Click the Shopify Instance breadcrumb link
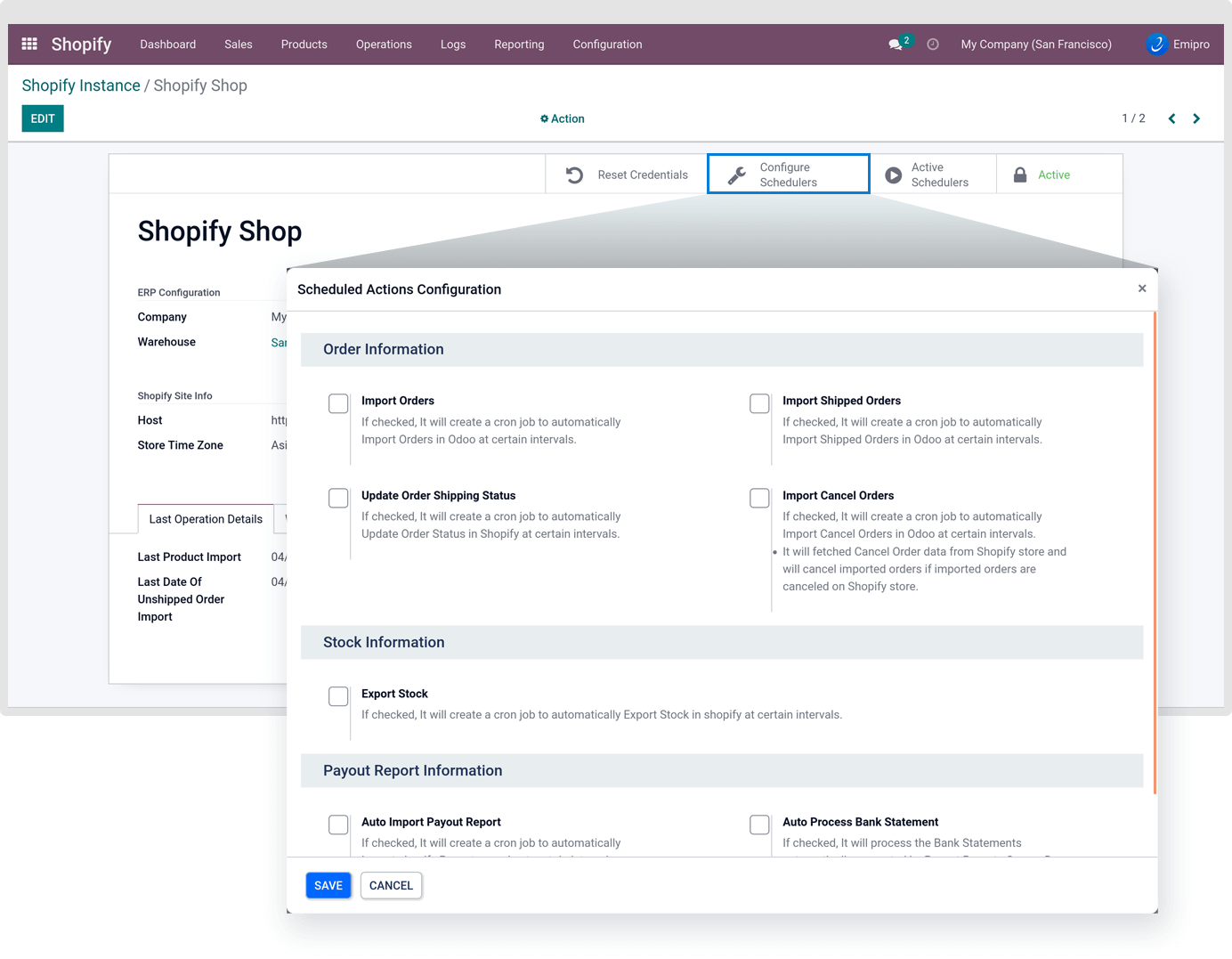 click(81, 85)
